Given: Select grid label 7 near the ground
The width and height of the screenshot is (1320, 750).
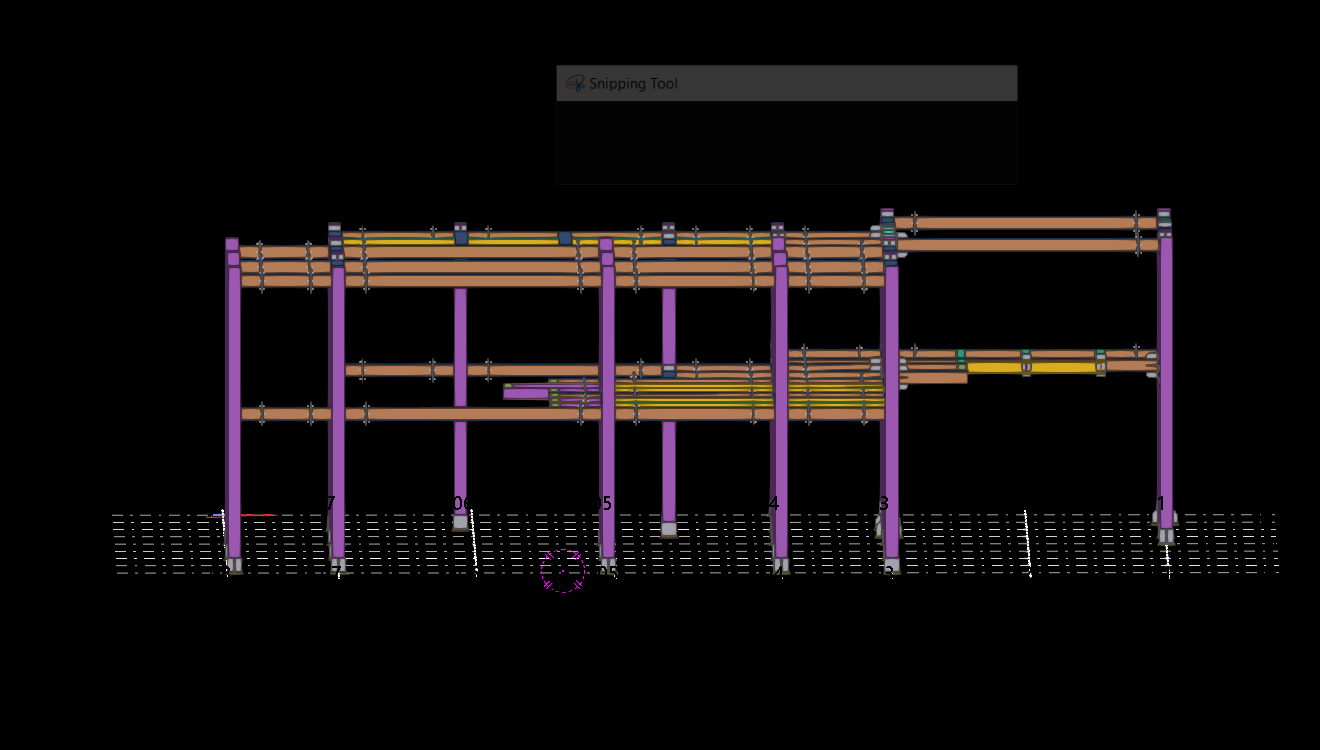Looking at the screenshot, I should [x=331, y=503].
